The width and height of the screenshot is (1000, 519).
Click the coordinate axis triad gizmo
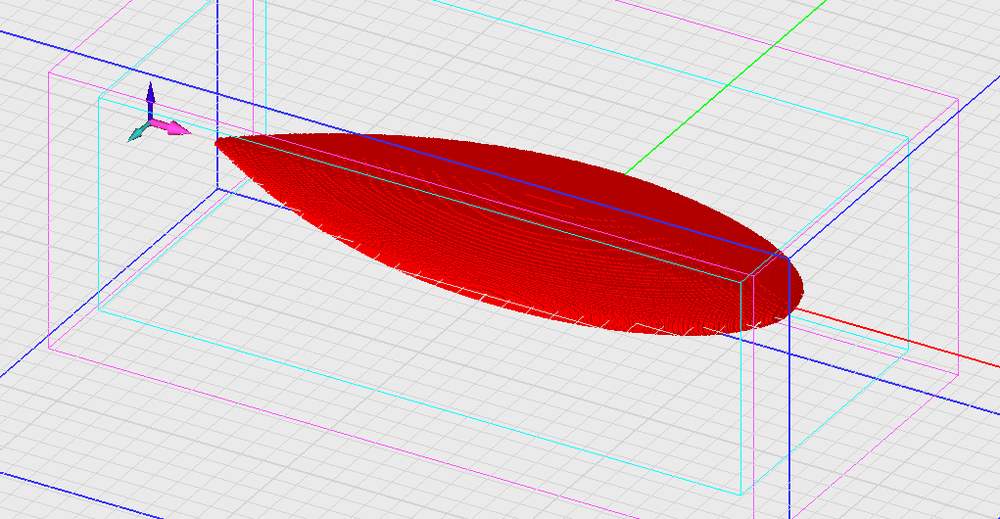158,112
